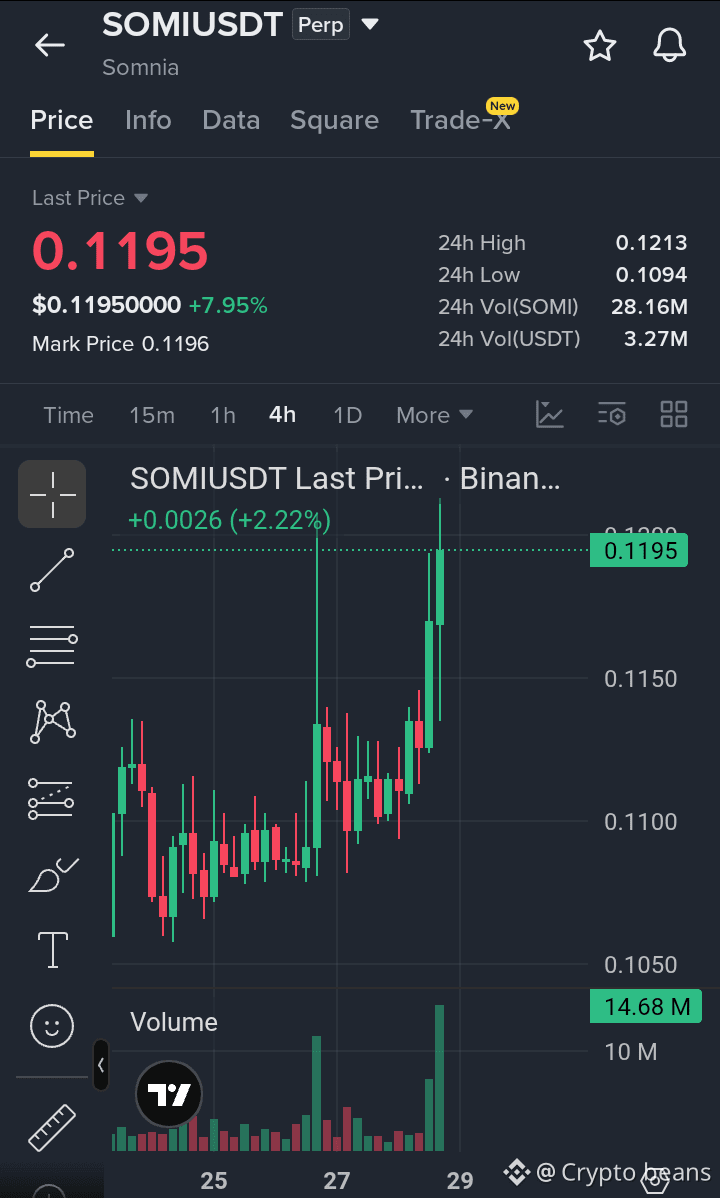Screen dimensions: 720x1198
Task: Select the Time chart view
Action: (69, 415)
